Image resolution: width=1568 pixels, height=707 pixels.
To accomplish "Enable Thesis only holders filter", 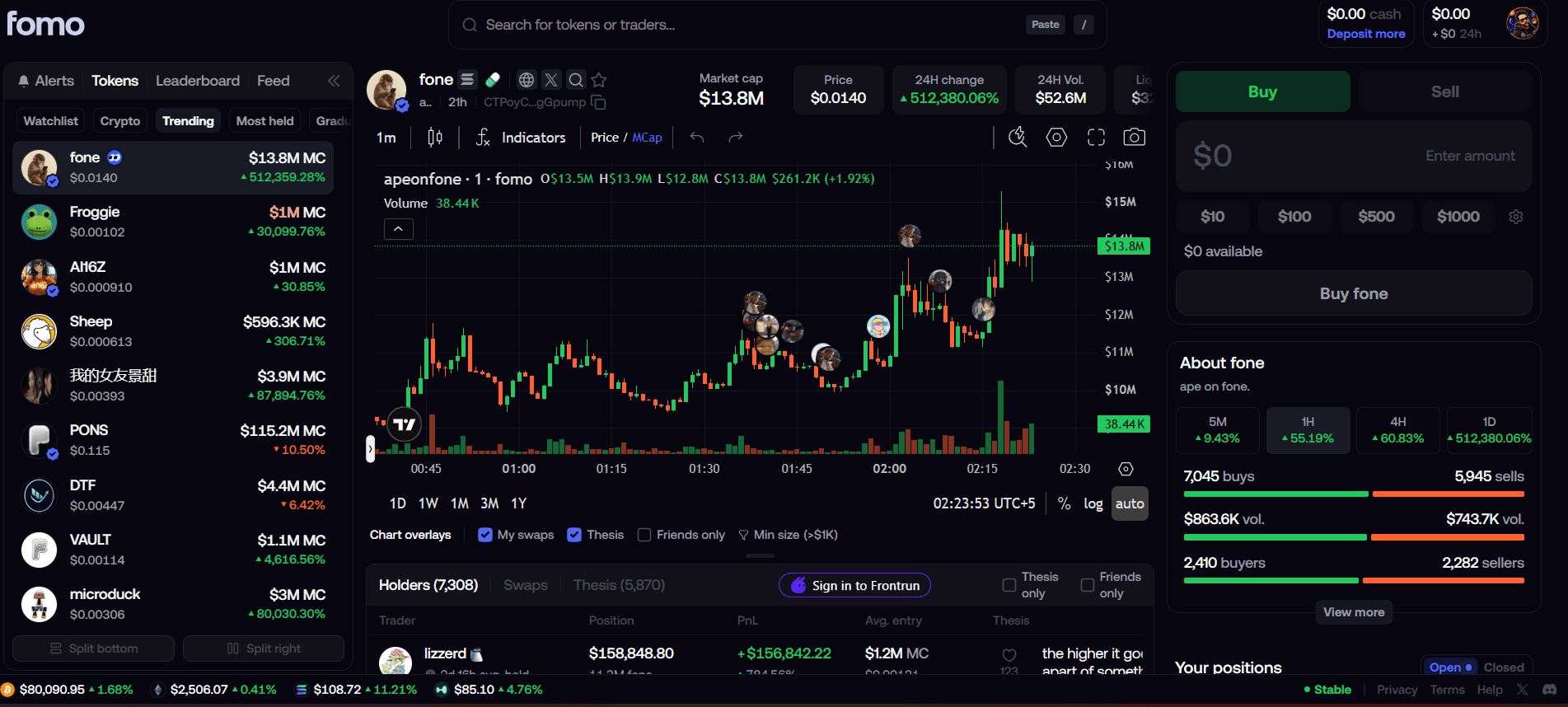I will coord(1009,585).
